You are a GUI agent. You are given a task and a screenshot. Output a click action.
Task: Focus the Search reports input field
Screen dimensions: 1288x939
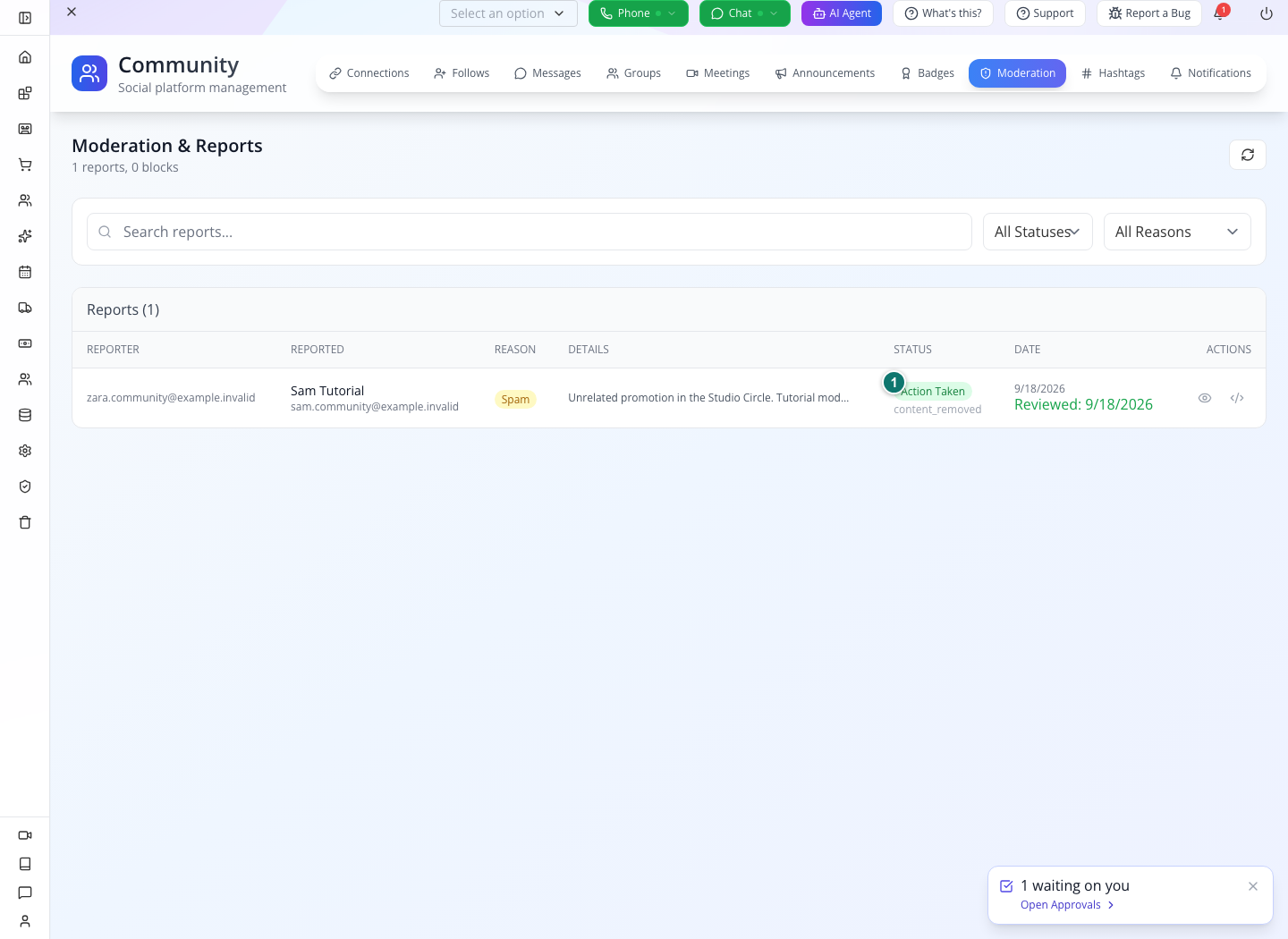(x=530, y=232)
